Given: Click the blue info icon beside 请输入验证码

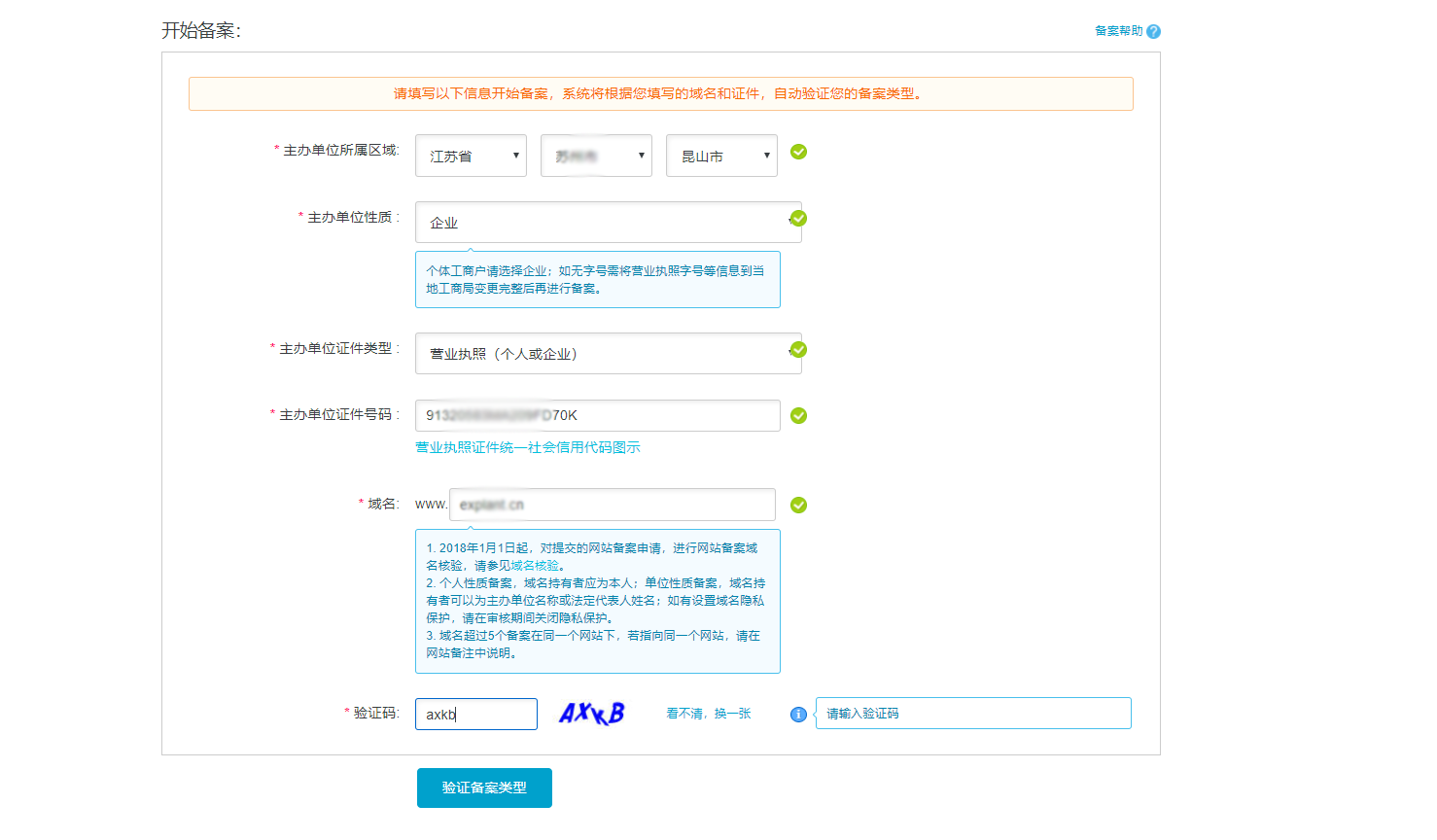Looking at the screenshot, I should point(798,715).
